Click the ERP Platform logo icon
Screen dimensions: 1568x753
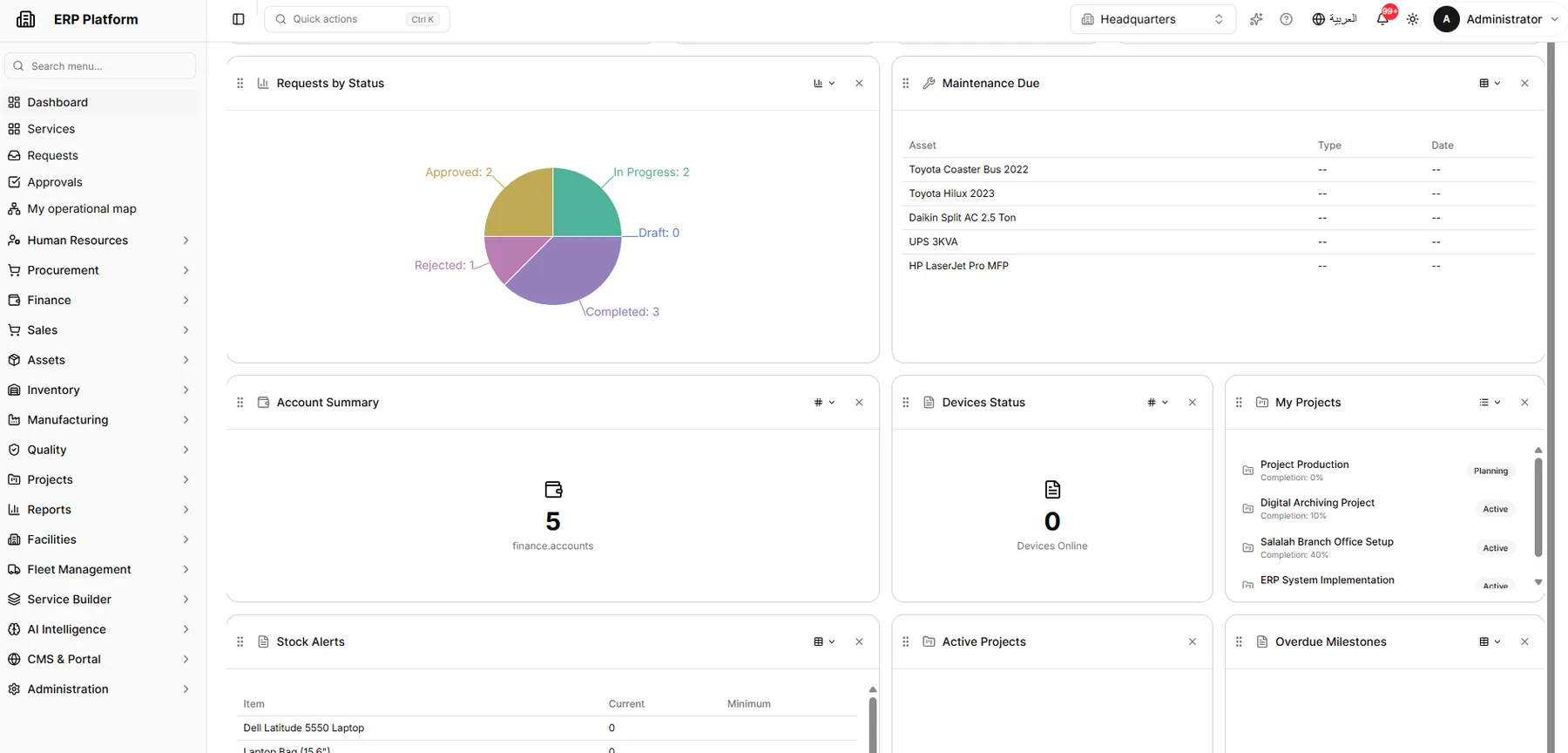click(26, 19)
